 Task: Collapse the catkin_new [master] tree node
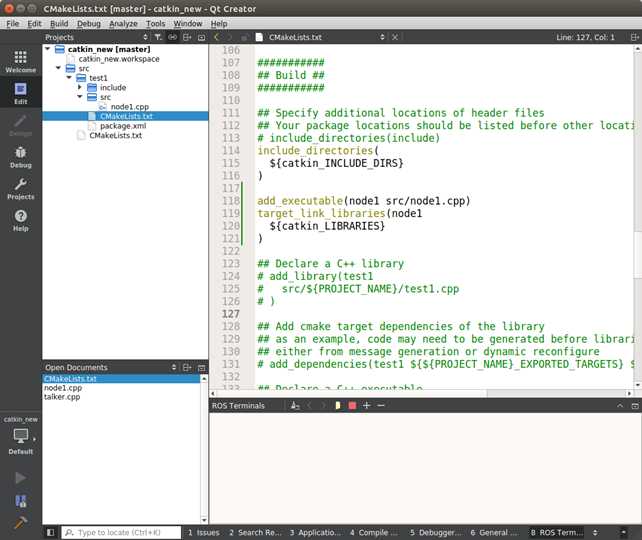pos(47,49)
